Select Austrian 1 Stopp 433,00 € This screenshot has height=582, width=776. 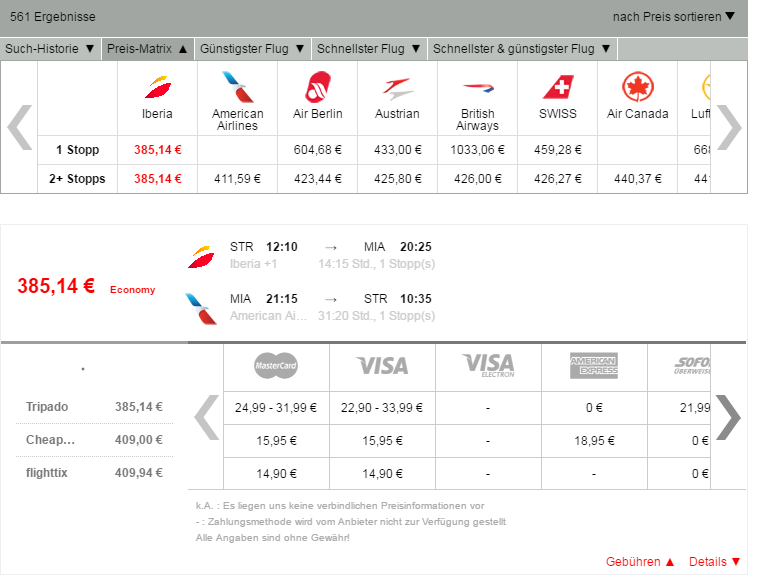pyautogui.click(x=397, y=149)
